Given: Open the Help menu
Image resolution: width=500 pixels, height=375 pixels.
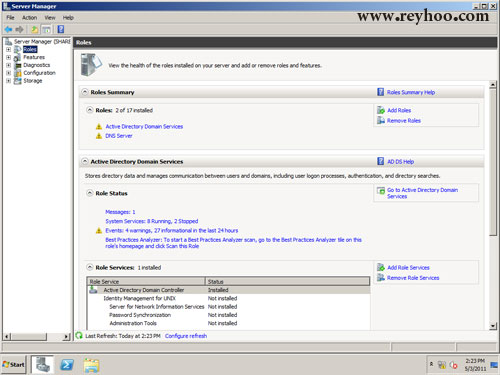Looking at the screenshot, I should point(68,18).
